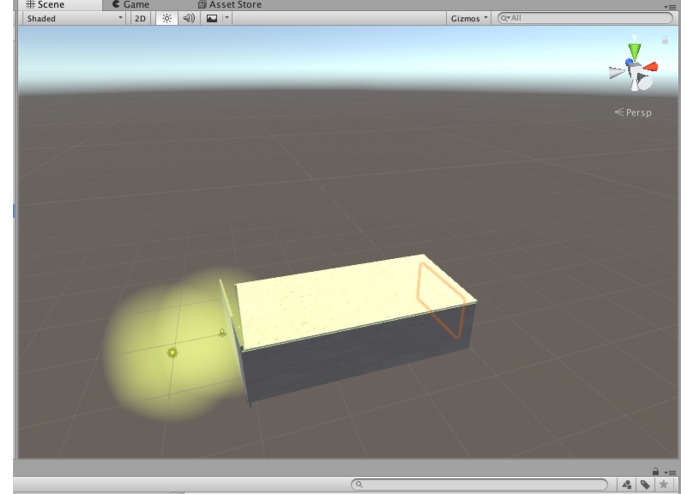The image size is (695, 494).
Task: Toggle 2D view mode
Action: coord(140,19)
